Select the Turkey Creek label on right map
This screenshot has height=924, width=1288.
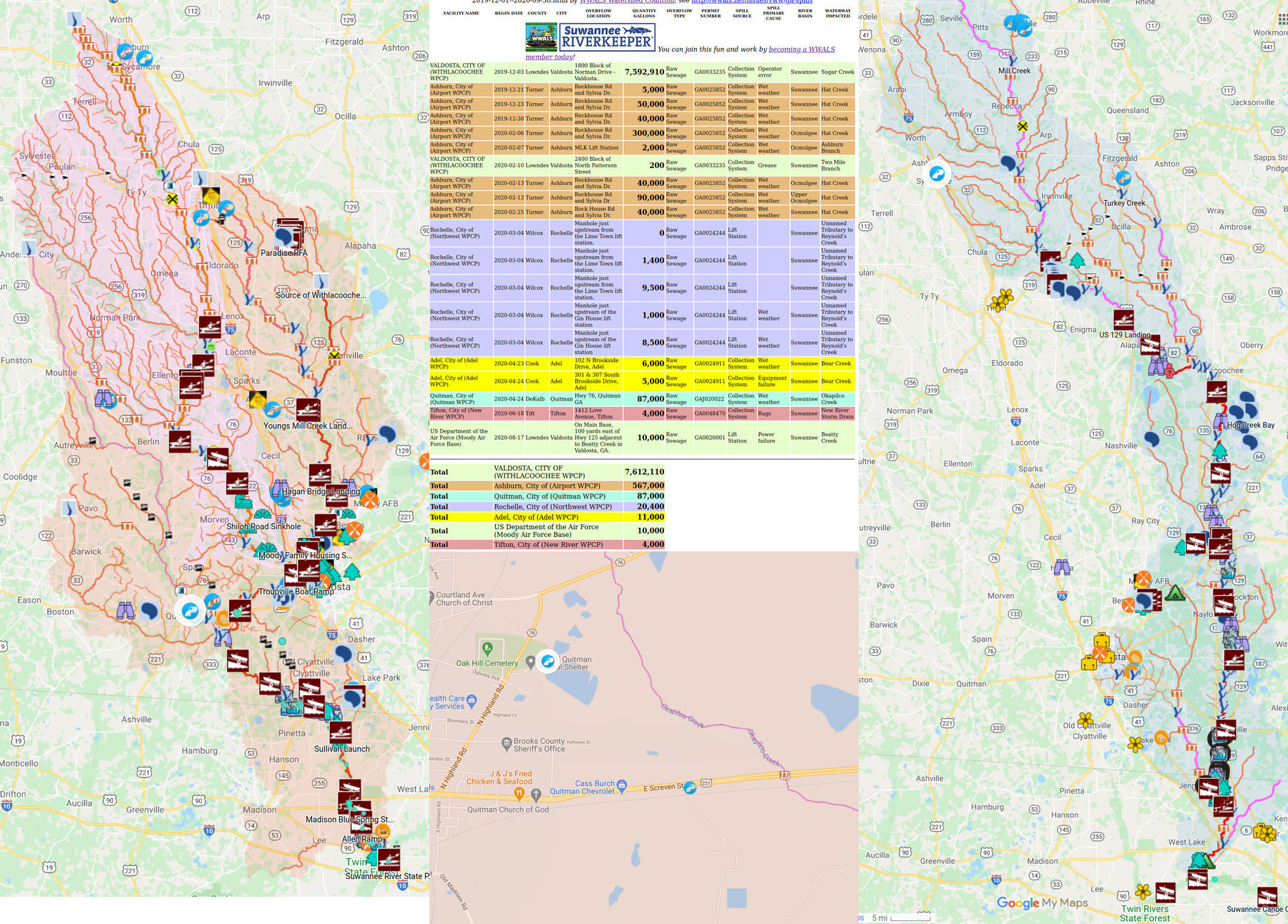[x=1124, y=203]
